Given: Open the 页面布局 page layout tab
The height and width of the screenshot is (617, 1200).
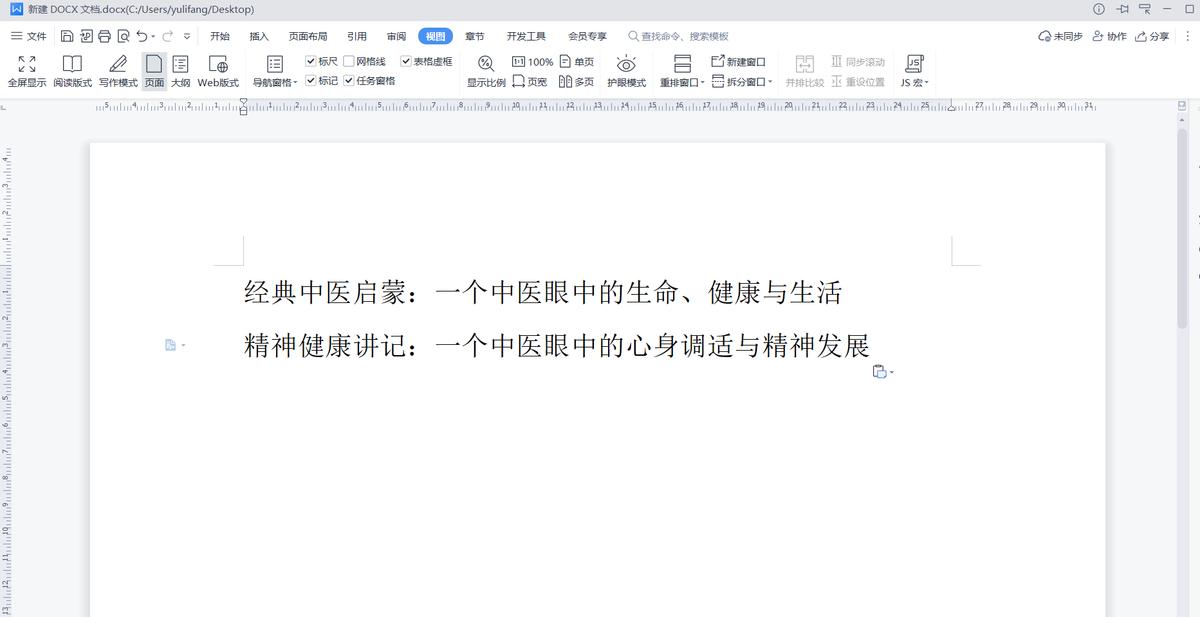Looking at the screenshot, I should [308, 35].
